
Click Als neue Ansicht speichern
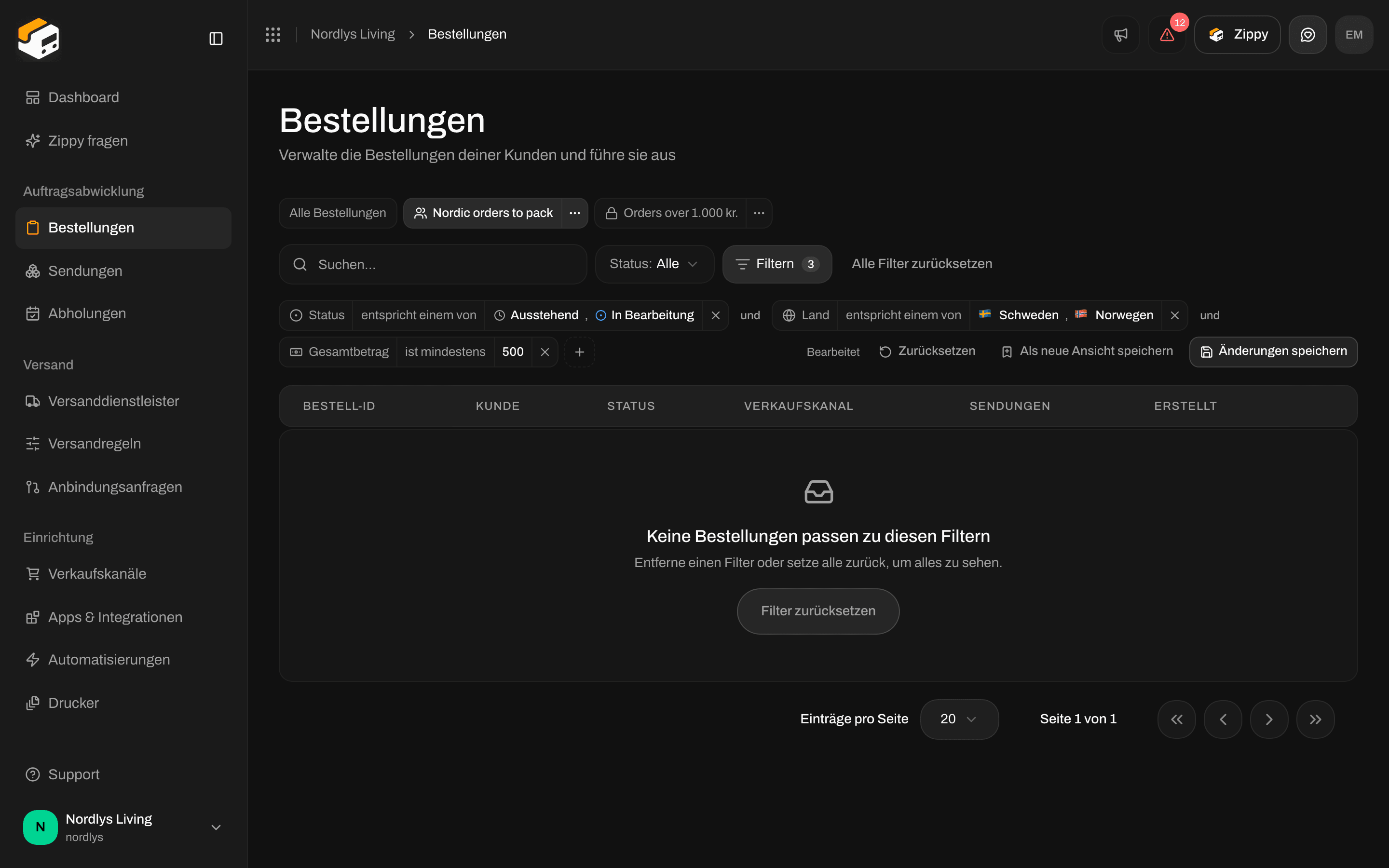pos(1087,352)
